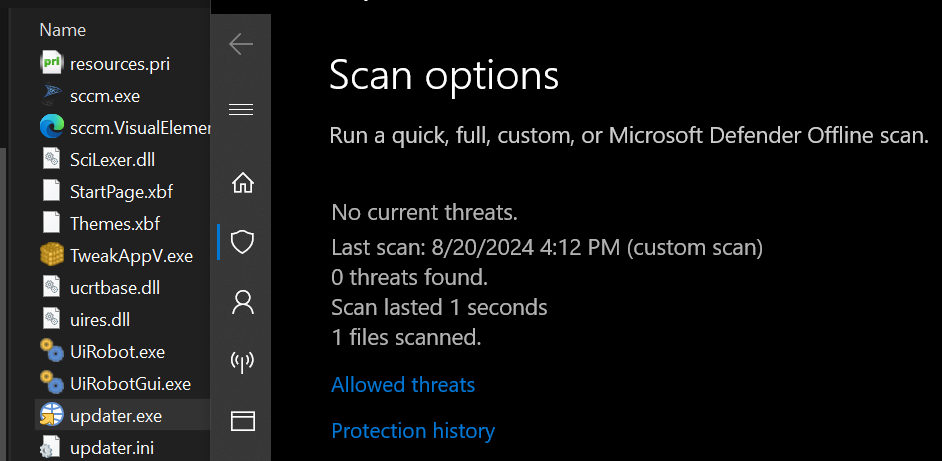Click the Allowed threats link
The width and height of the screenshot is (942, 461).
pos(403,385)
